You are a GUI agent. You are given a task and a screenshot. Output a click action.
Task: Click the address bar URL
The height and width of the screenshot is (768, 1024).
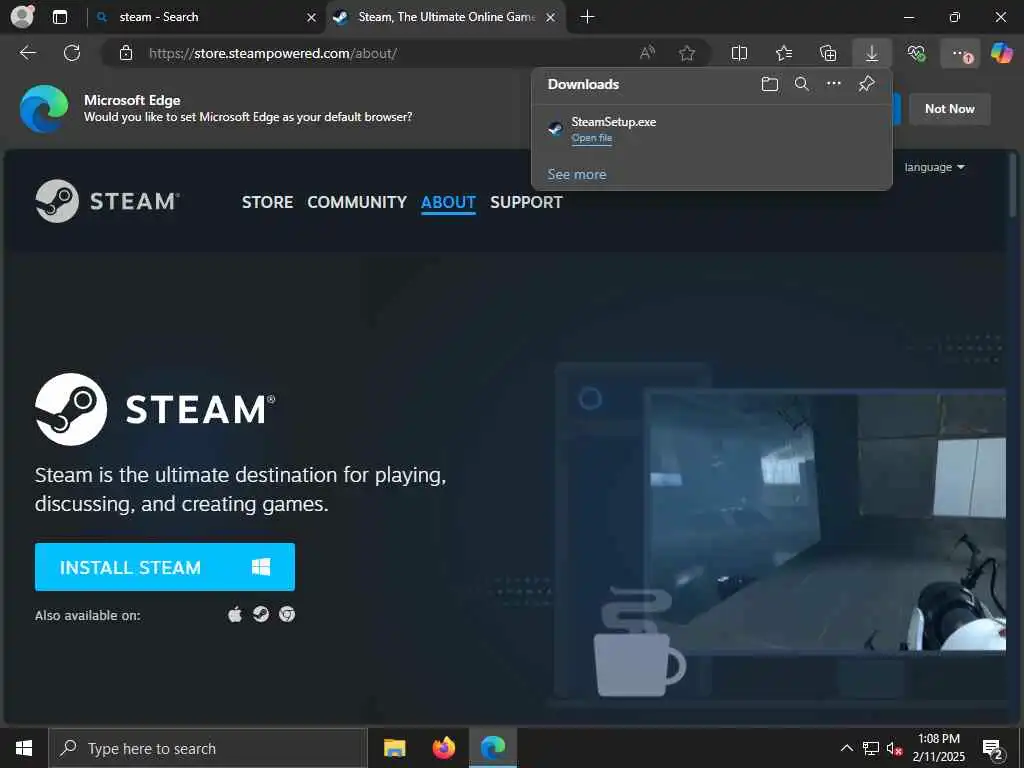point(273,53)
